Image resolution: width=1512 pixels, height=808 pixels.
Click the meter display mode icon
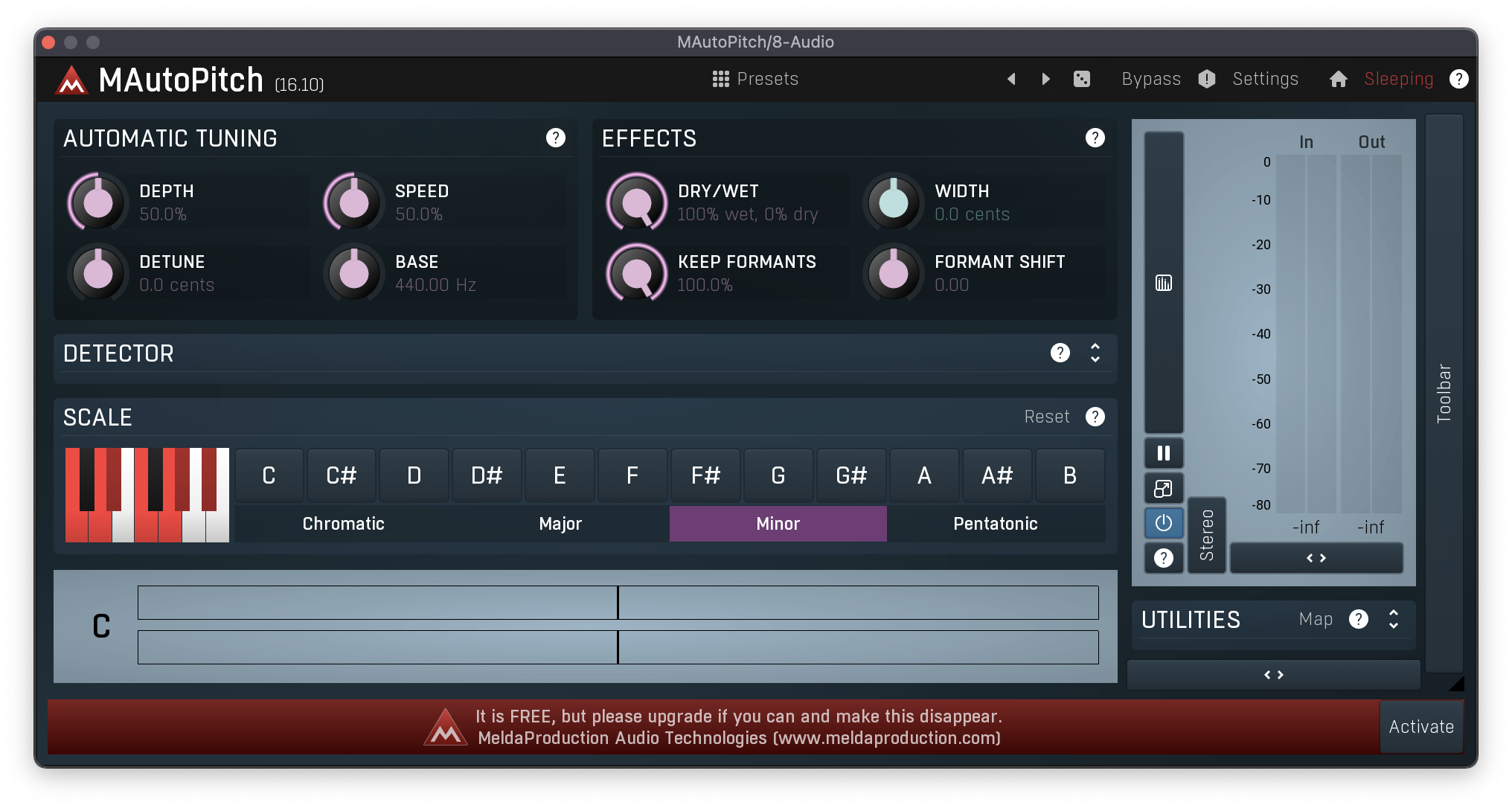click(1164, 283)
